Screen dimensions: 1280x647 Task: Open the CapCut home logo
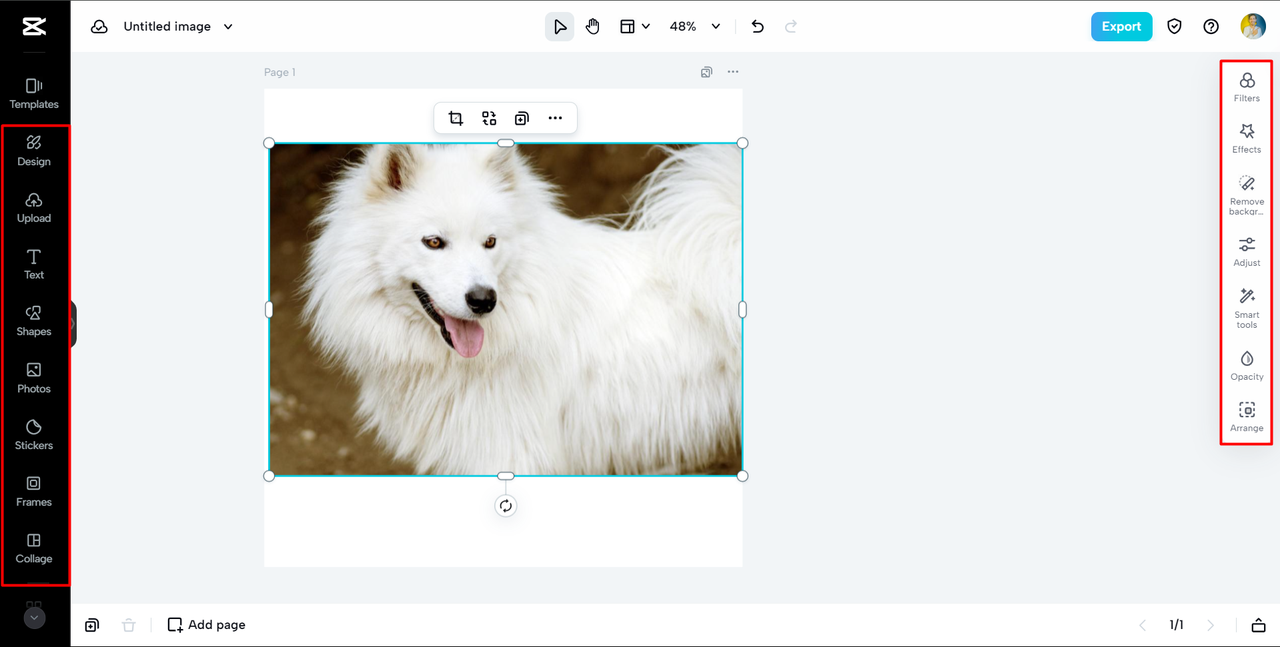point(34,27)
